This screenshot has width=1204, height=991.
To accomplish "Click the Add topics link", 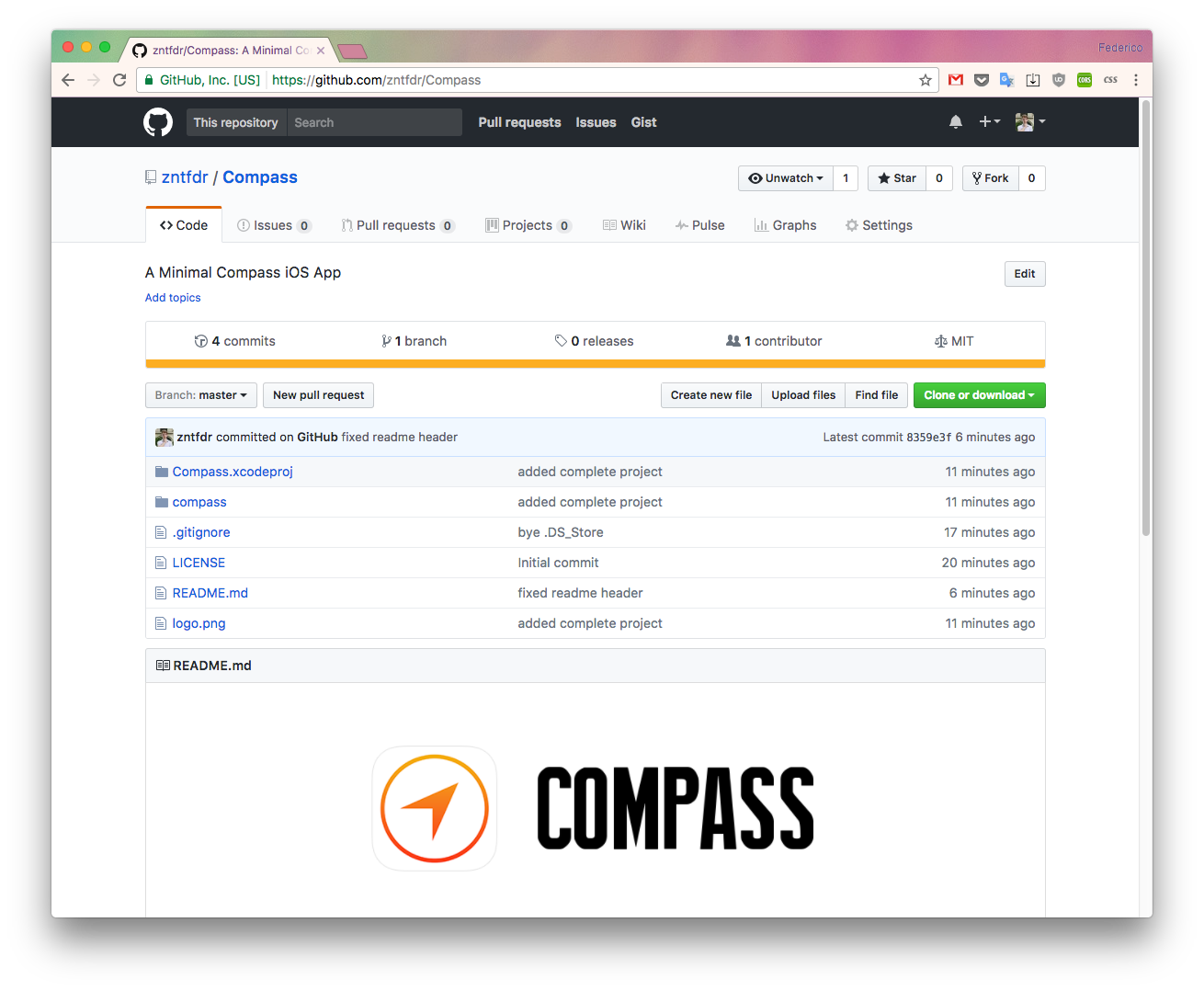I will click(173, 298).
